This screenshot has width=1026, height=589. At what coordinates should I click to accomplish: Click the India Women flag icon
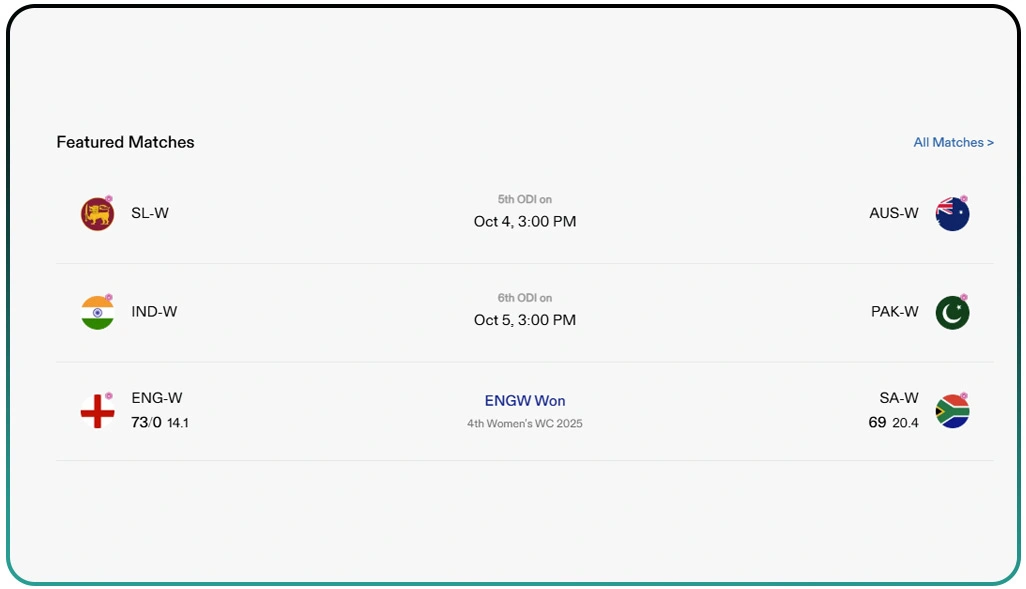coord(97,313)
